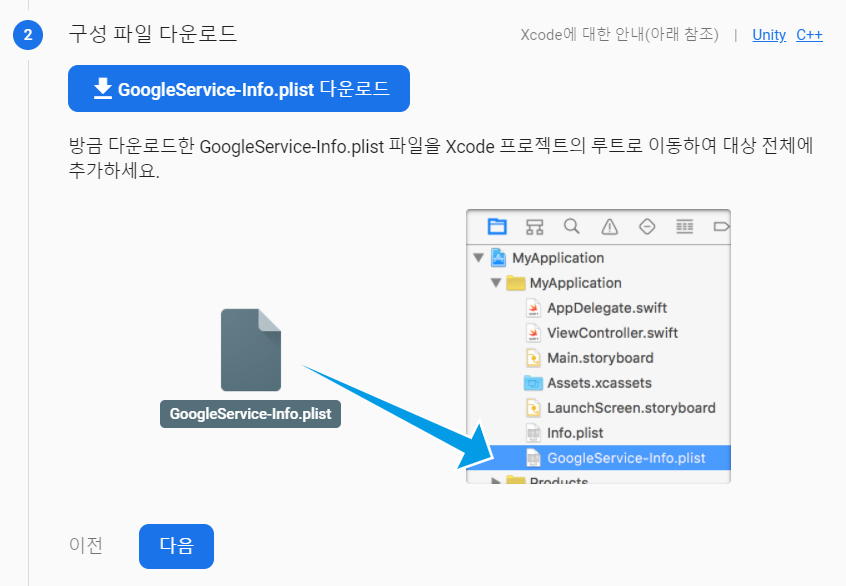846x586 pixels.
Task: Click the GoogleService-Info.plist download button
Action: coord(238,88)
